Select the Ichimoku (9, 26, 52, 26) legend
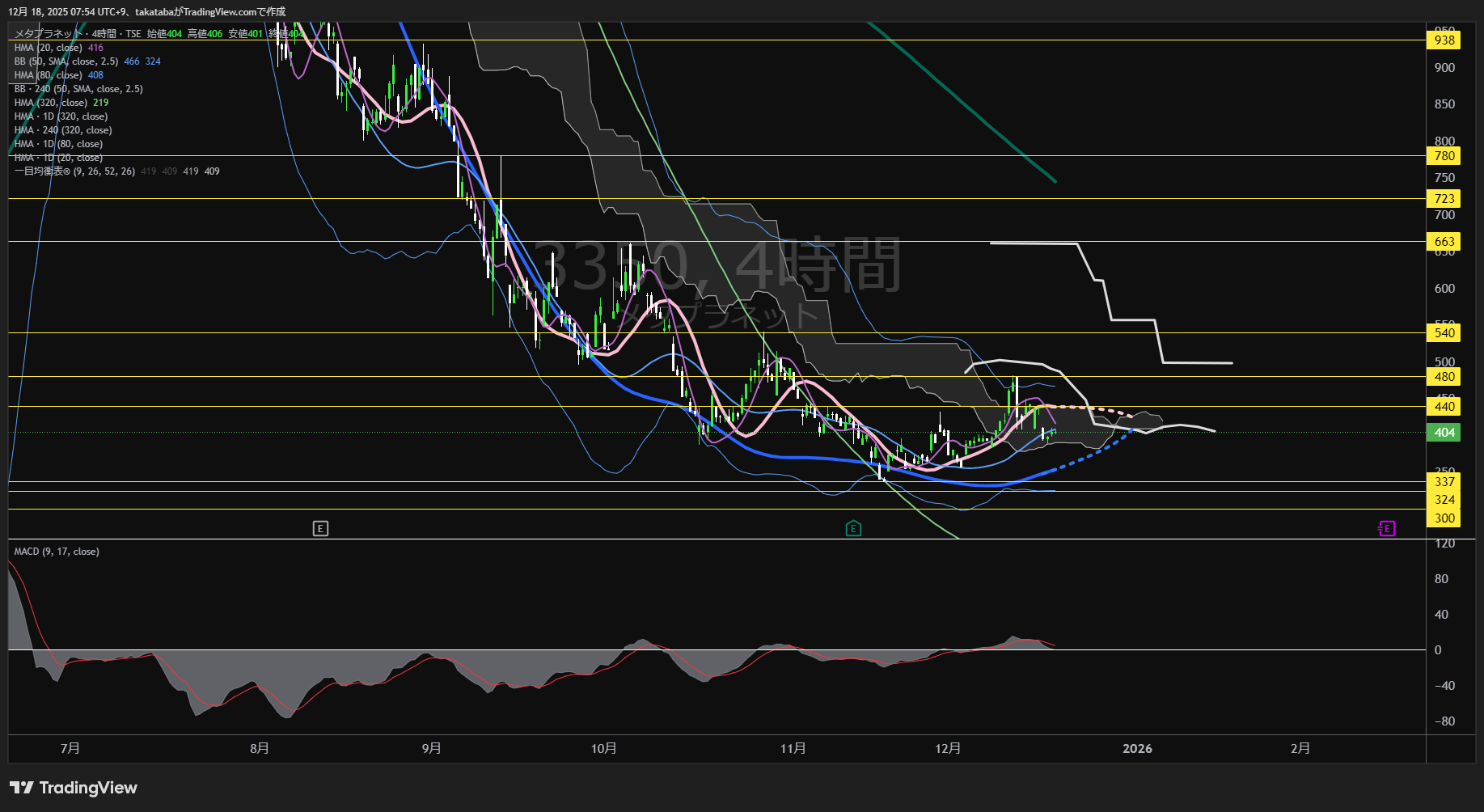 tap(74, 171)
